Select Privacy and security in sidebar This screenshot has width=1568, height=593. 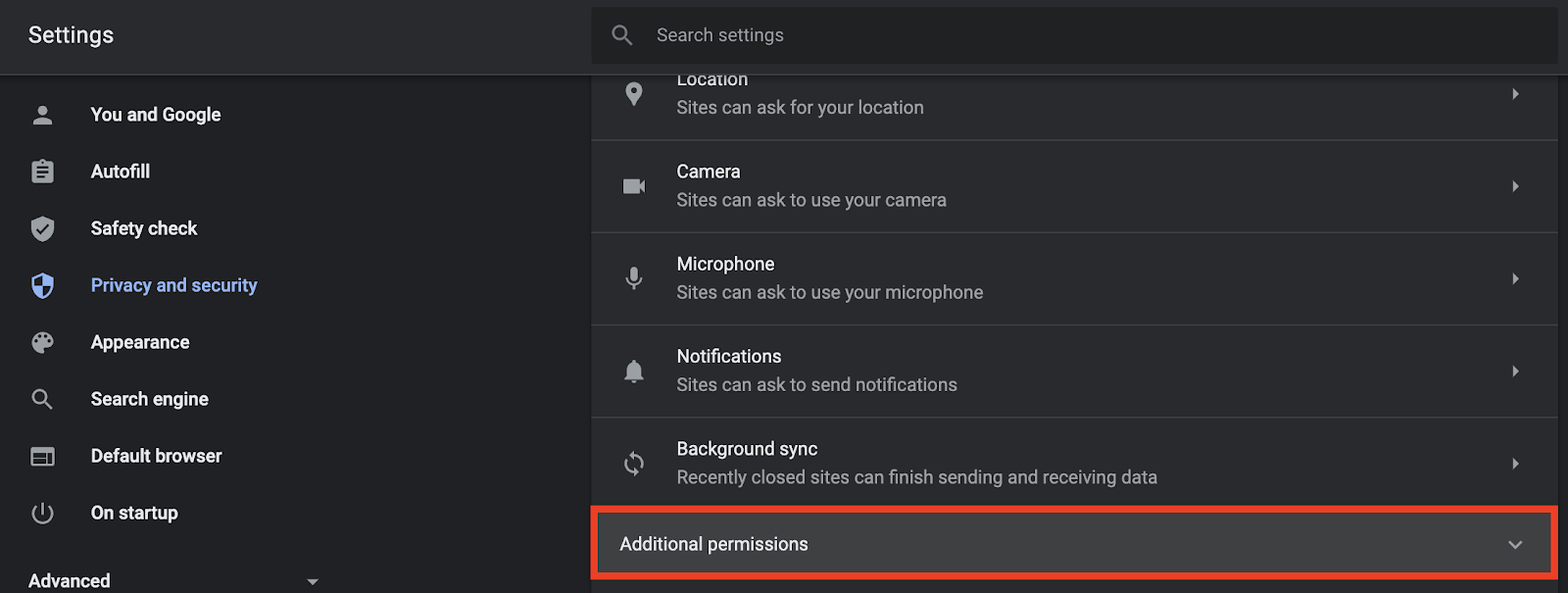[173, 285]
